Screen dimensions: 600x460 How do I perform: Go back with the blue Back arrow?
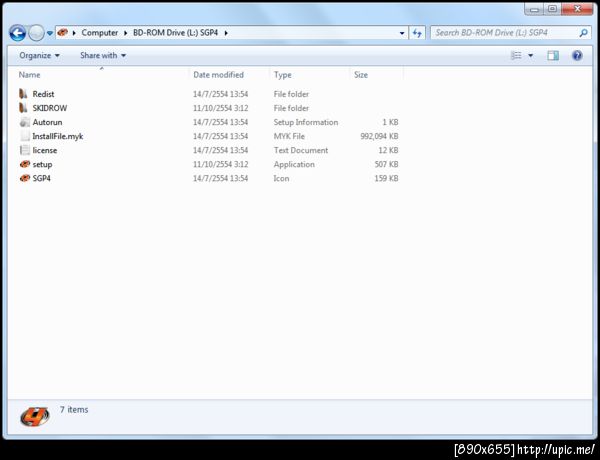pyautogui.click(x=18, y=33)
